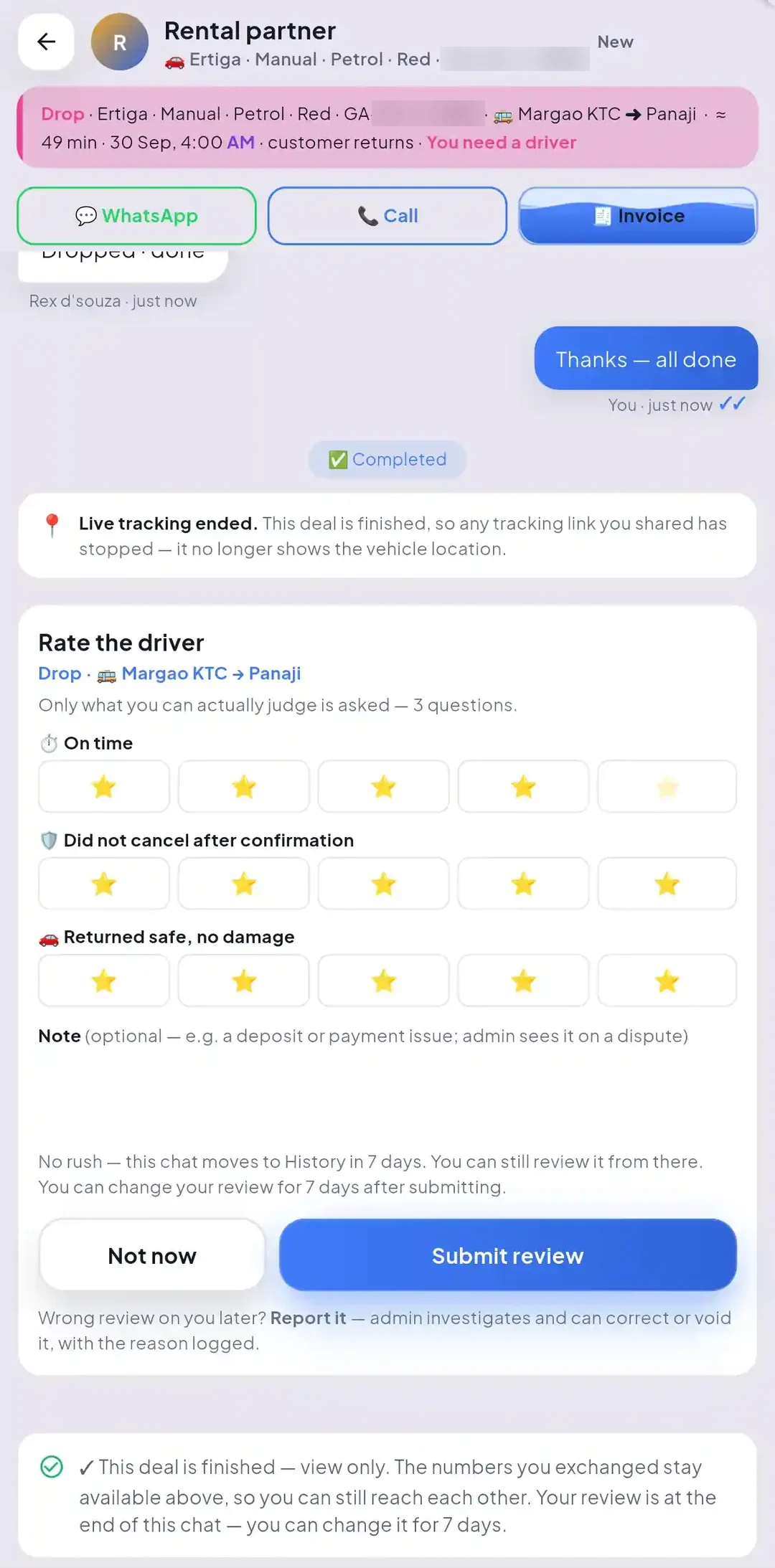Viewport: 775px width, 1568px height.
Task: Dismiss review with Not now
Action: pos(152,1255)
